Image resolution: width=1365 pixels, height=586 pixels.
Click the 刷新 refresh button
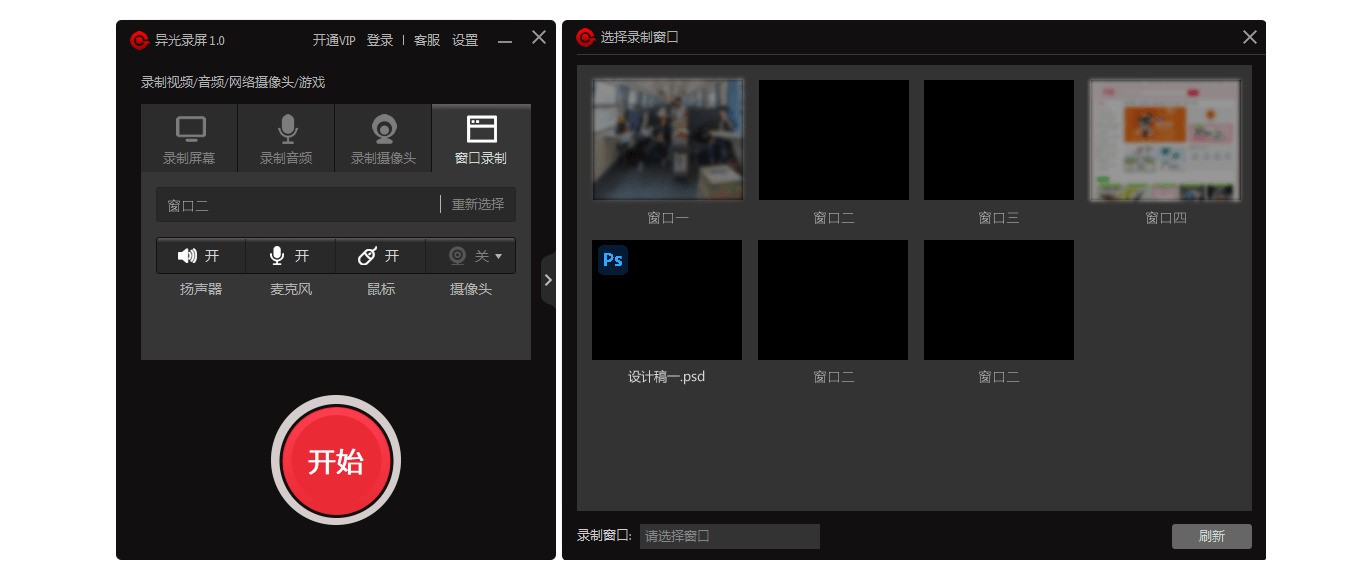click(x=1211, y=536)
